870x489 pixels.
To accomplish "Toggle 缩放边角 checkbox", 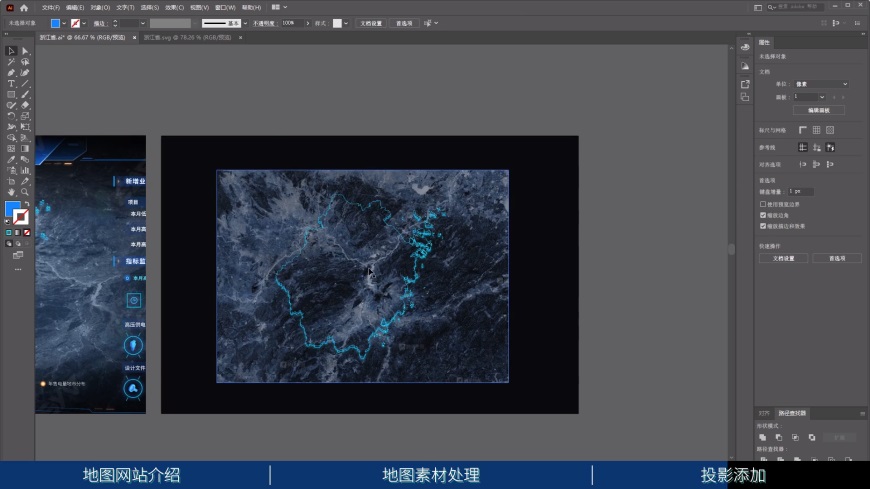I will pos(763,215).
